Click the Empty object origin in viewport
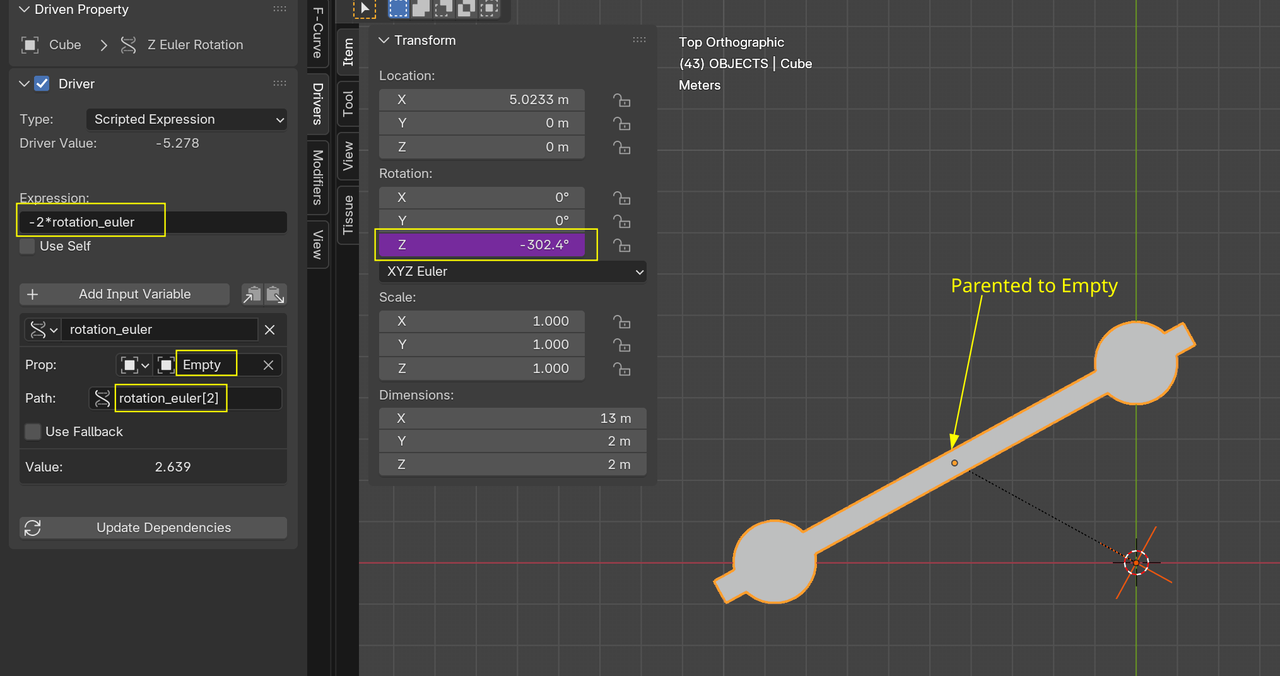The image size is (1280, 676). 1136,562
